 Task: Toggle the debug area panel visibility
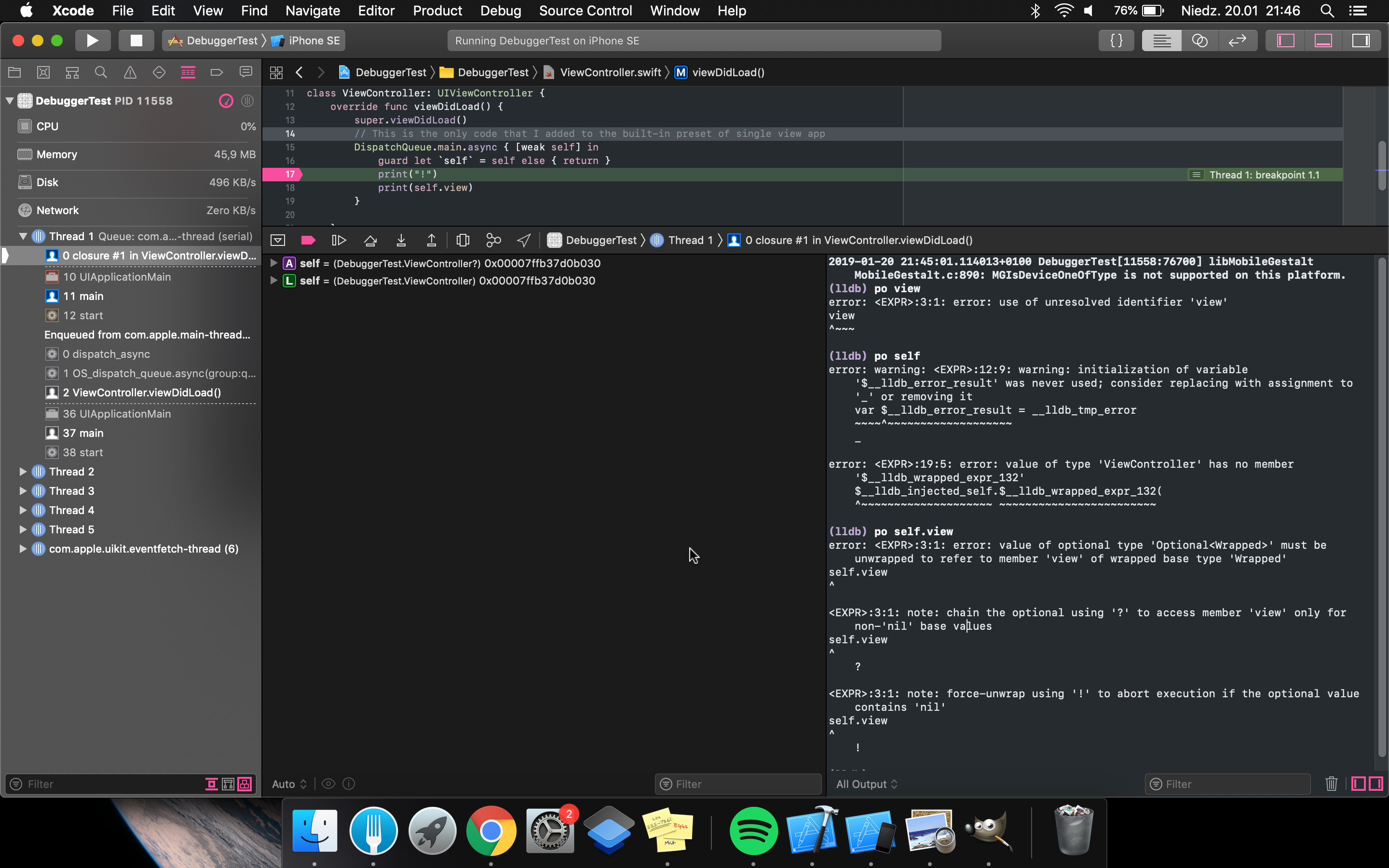tap(1323, 41)
